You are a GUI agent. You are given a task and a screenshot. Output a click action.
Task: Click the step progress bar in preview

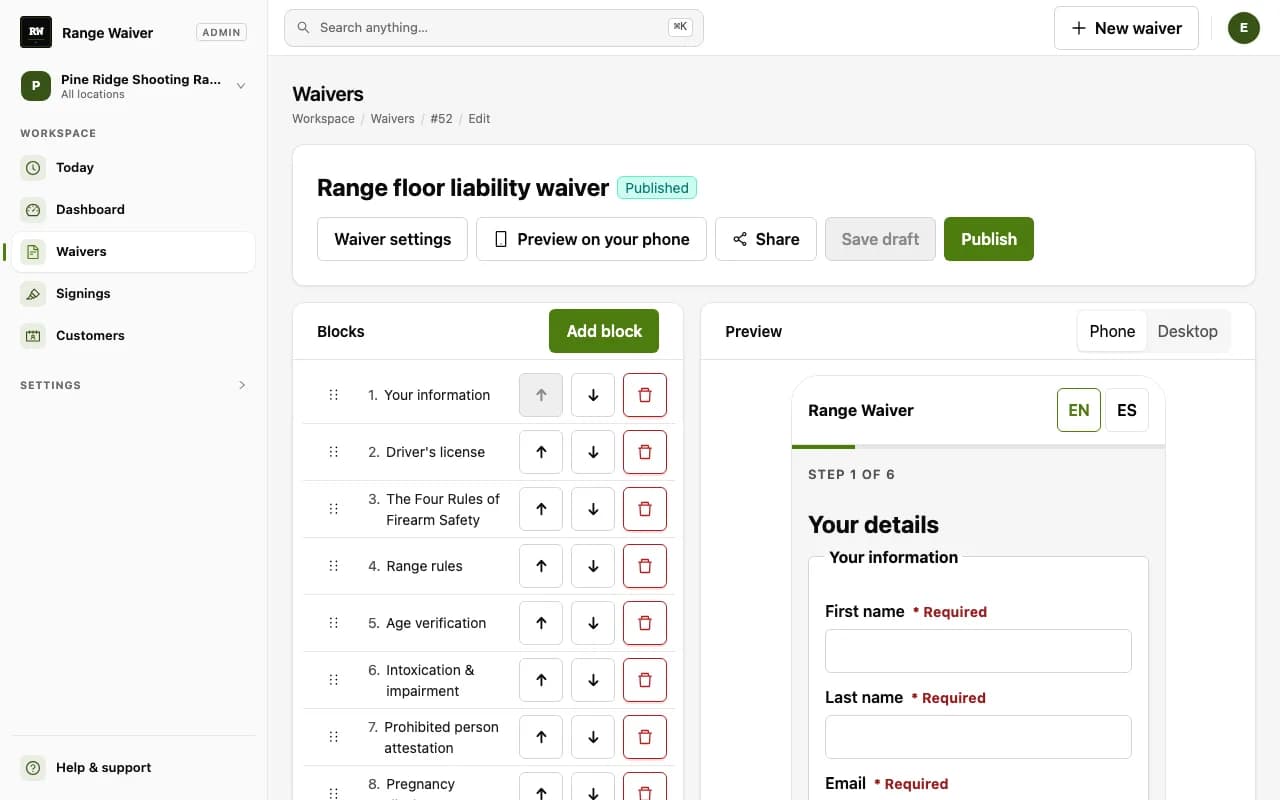[x=978, y=446]
